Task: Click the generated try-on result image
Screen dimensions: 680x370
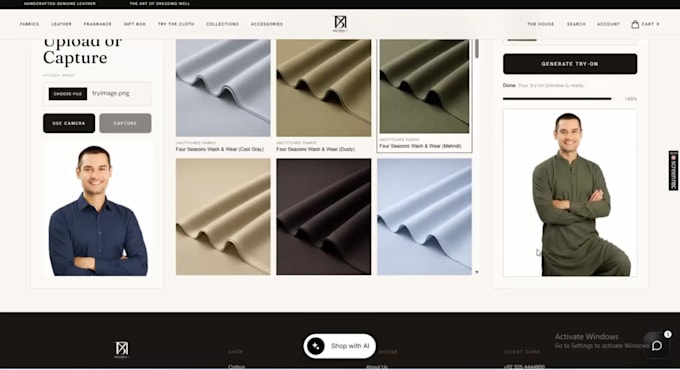Action: (570, 193)
